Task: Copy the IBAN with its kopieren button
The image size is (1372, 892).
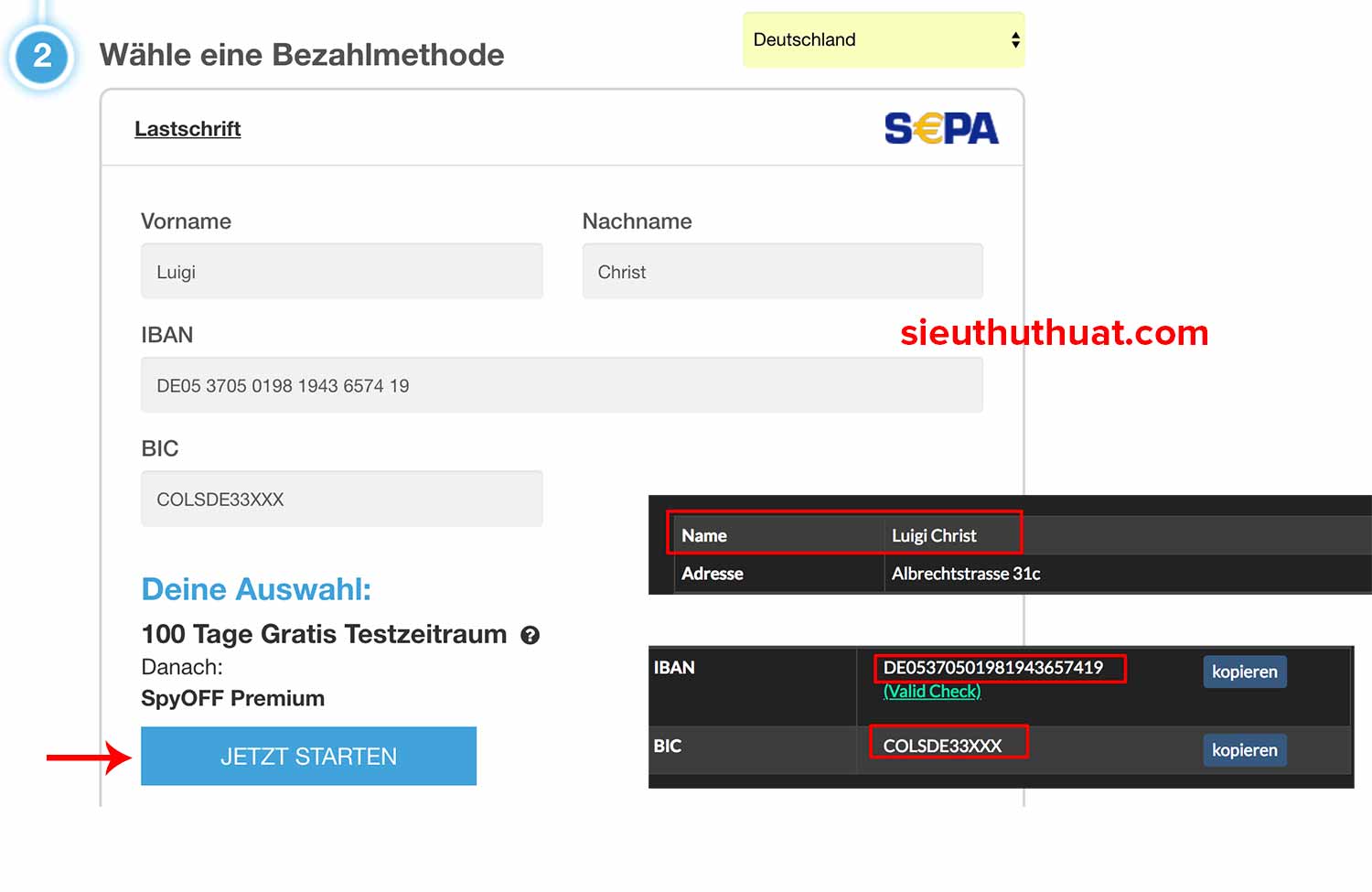Action: (1244, 672)
